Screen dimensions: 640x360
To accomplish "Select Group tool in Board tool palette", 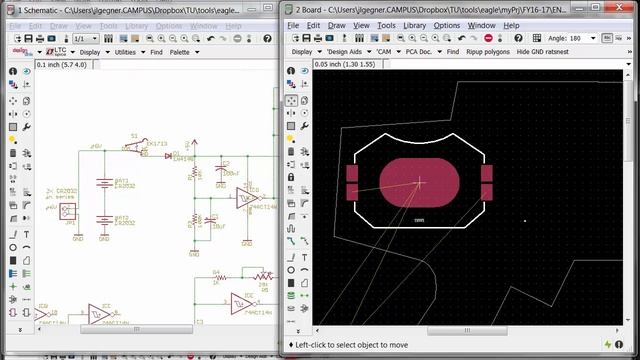I will tap(291, 126).
